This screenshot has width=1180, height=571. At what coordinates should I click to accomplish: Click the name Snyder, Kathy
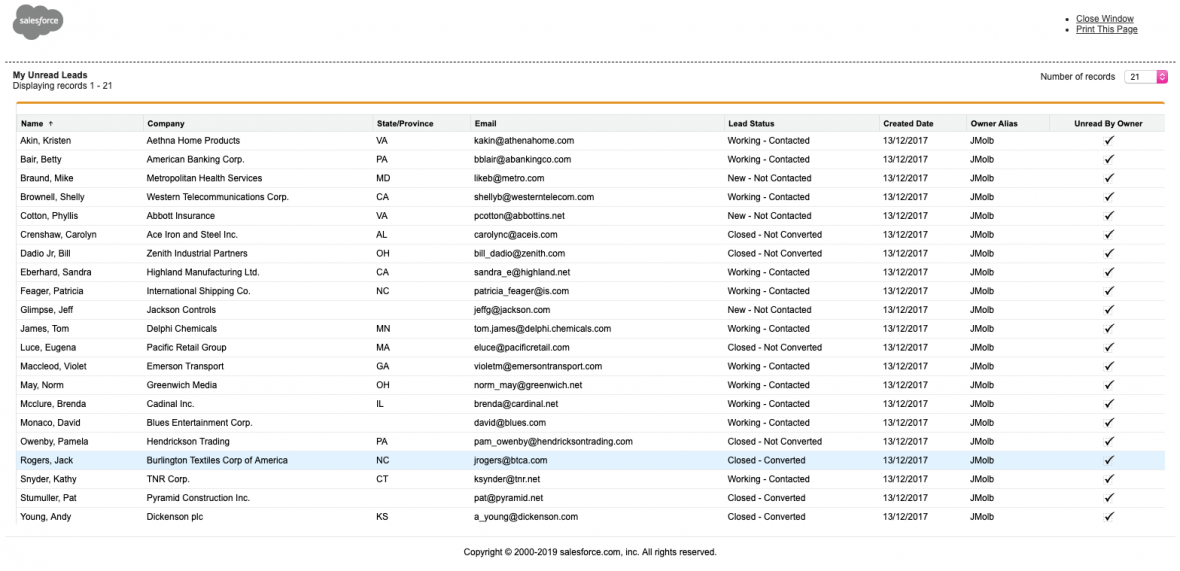click(x=48, y=479)
